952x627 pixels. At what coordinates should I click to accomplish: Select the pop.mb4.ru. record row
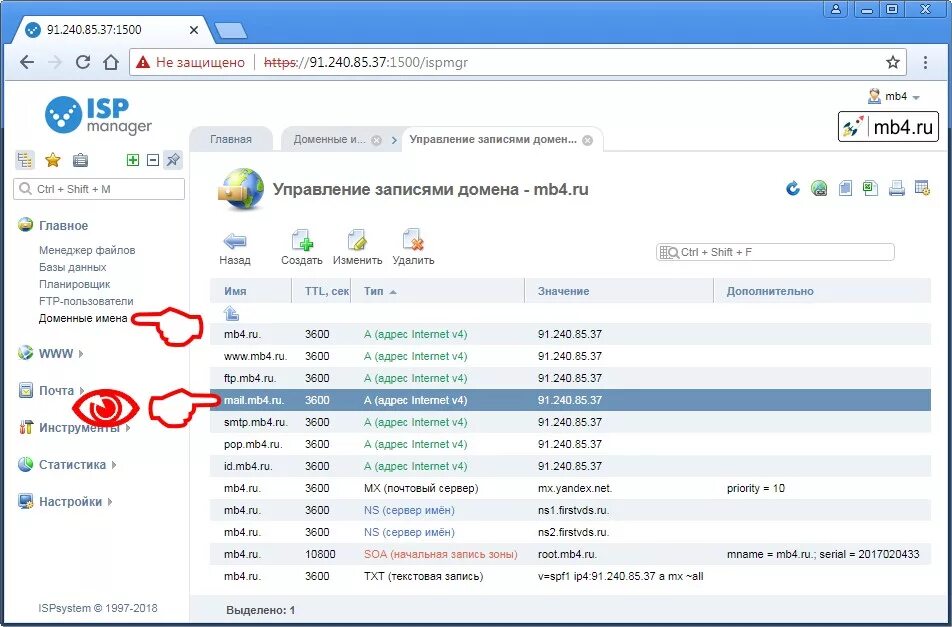tap(570, 444)
